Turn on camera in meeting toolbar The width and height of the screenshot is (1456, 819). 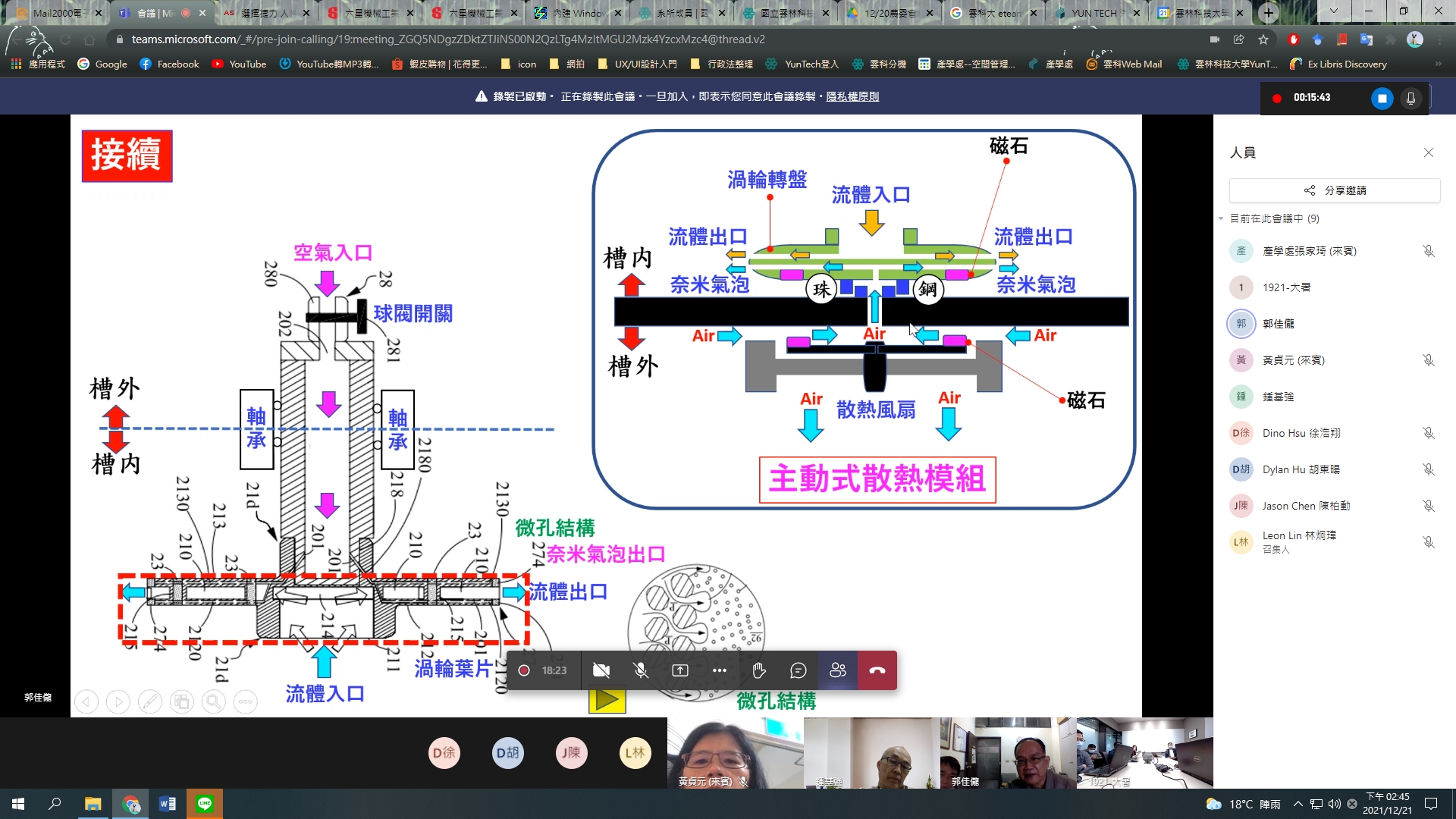(x=601, y=670)
